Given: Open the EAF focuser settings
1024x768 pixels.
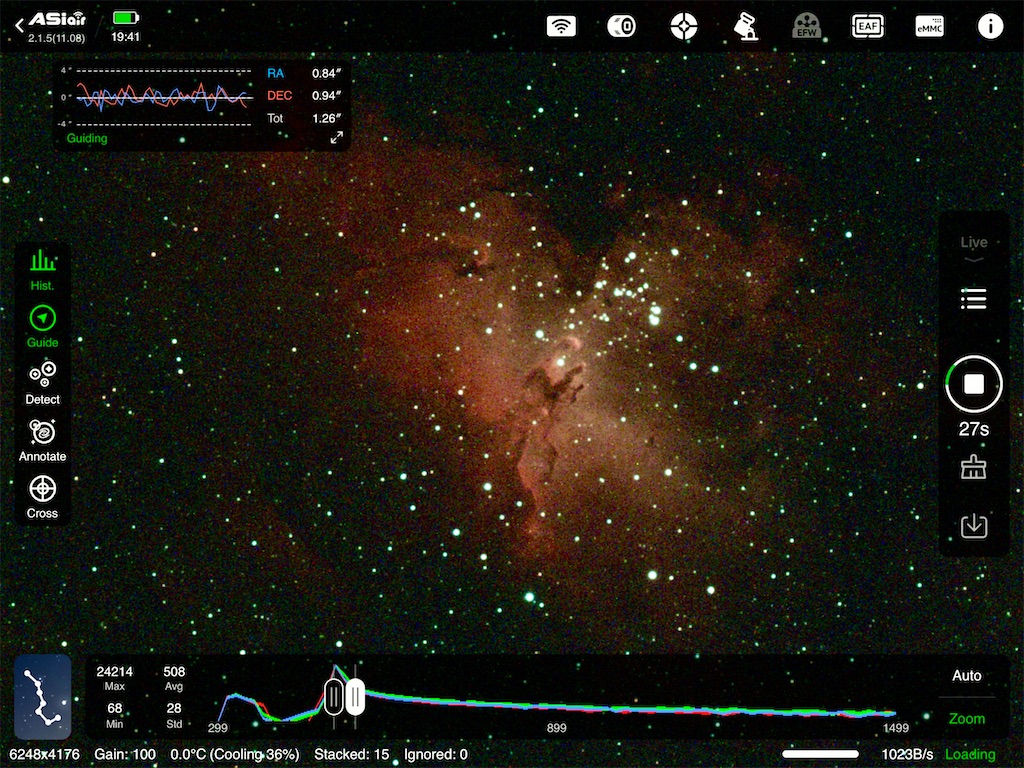Looking at the screenshot, I should tap(868, 26).
